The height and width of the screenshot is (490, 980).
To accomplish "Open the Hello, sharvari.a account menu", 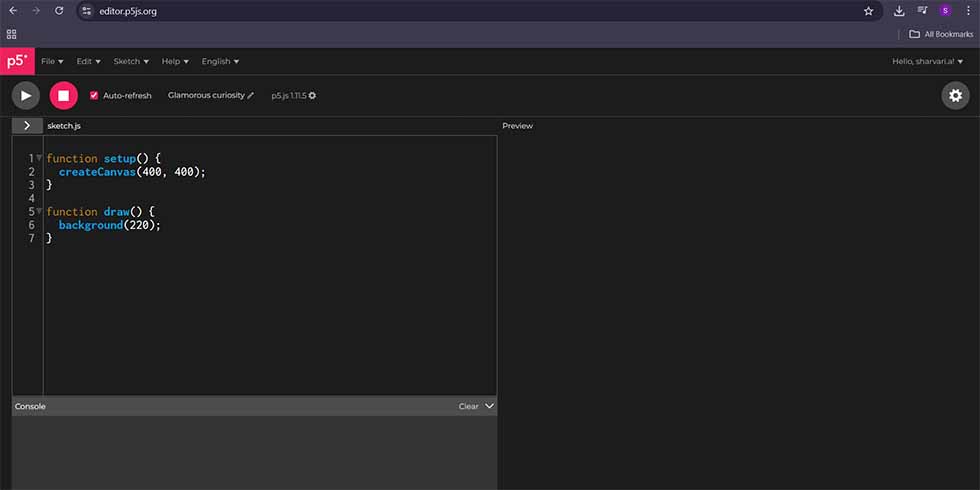I will [x=928, y=61].
